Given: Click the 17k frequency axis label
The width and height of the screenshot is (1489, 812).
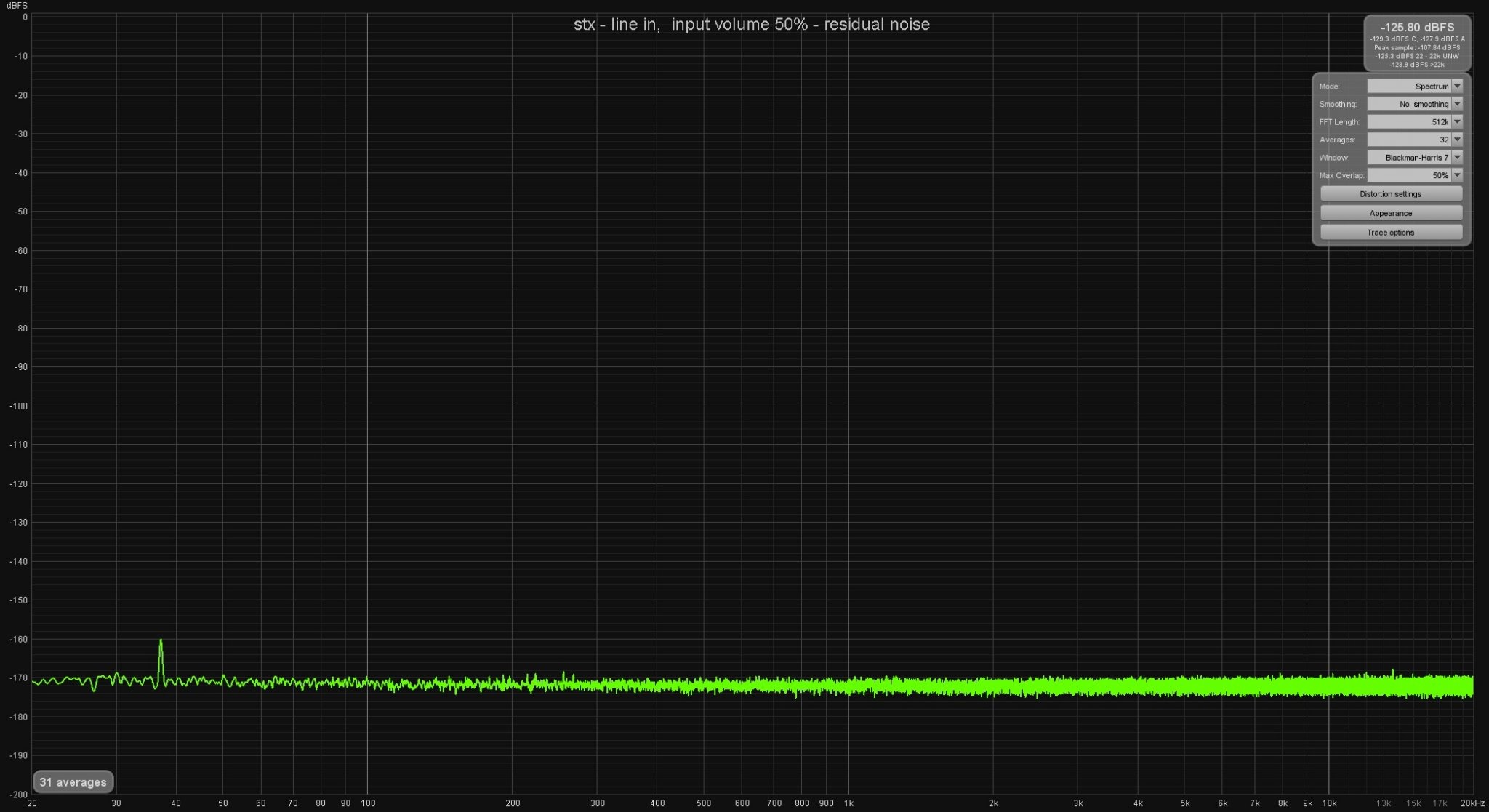Looking at the screenshot, I should pos(1440,803).
